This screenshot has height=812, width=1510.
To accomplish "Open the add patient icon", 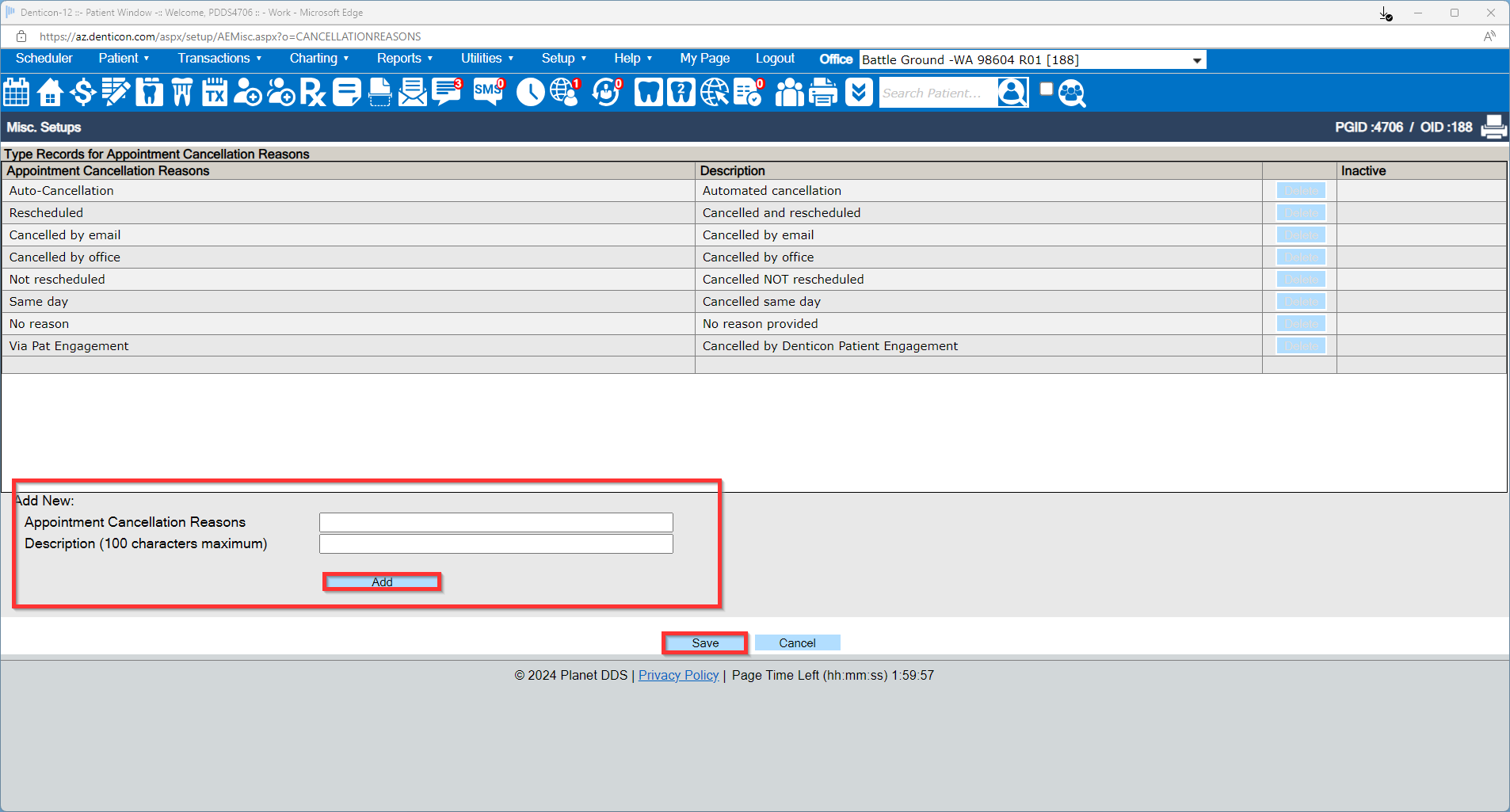I will click(246, 93).
